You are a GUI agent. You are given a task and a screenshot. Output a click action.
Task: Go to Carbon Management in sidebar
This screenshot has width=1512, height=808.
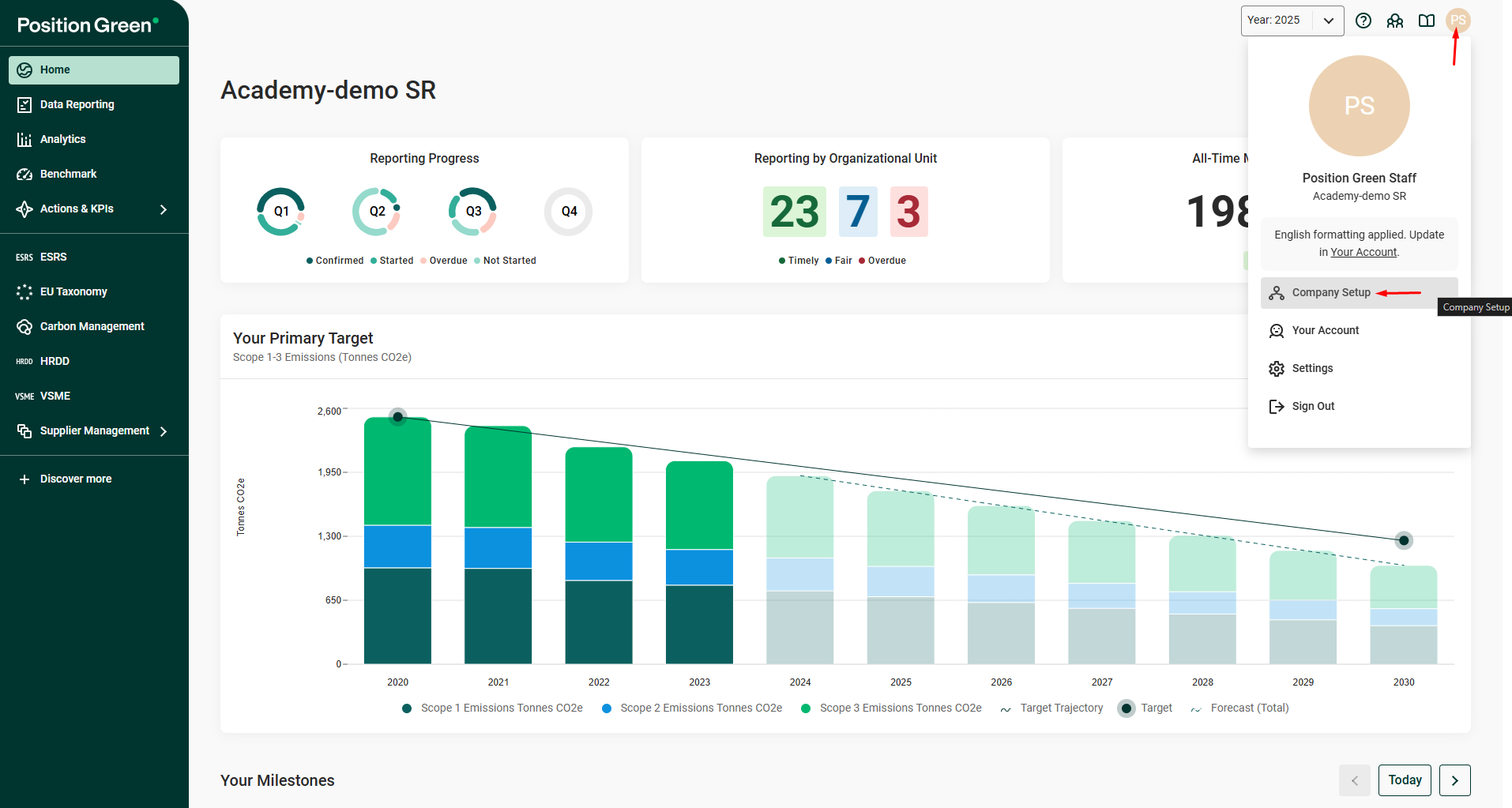[92, 326]
